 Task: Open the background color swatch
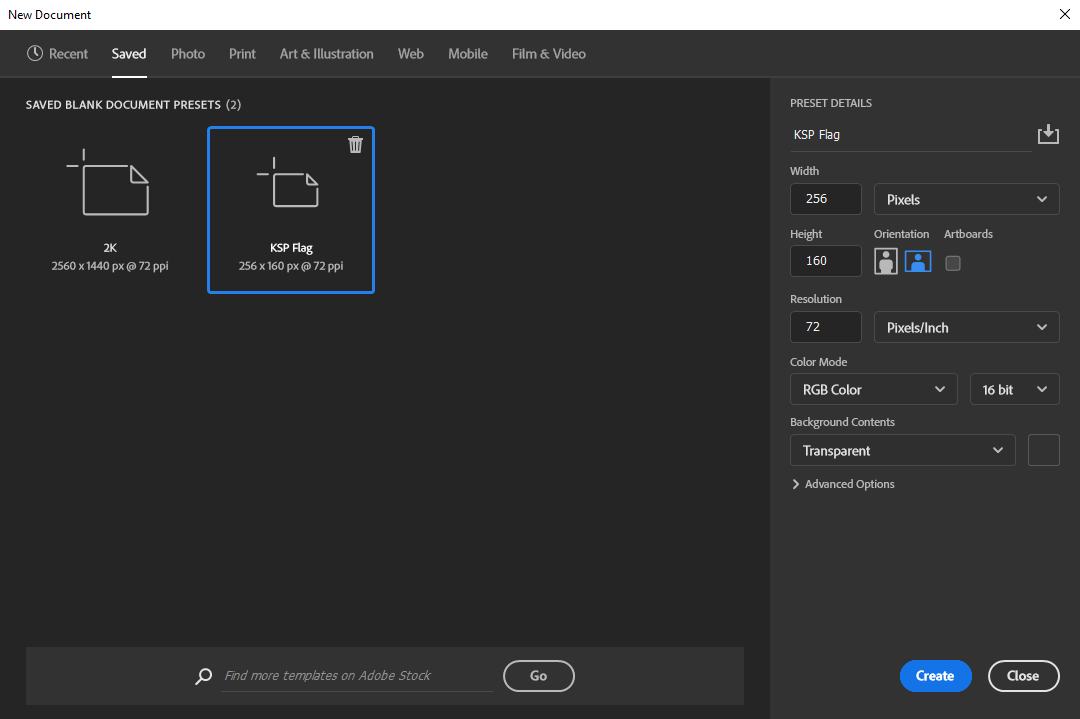(x=1043, y=450)
